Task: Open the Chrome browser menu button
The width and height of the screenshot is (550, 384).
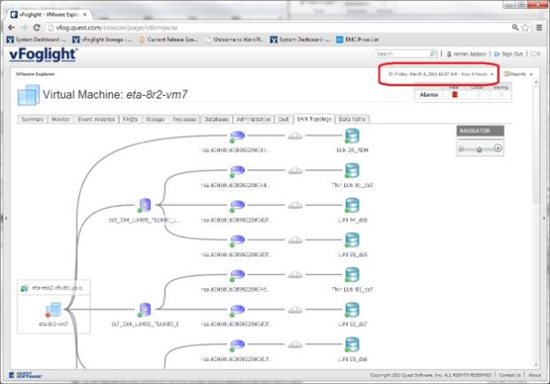Action: (539, 27)
